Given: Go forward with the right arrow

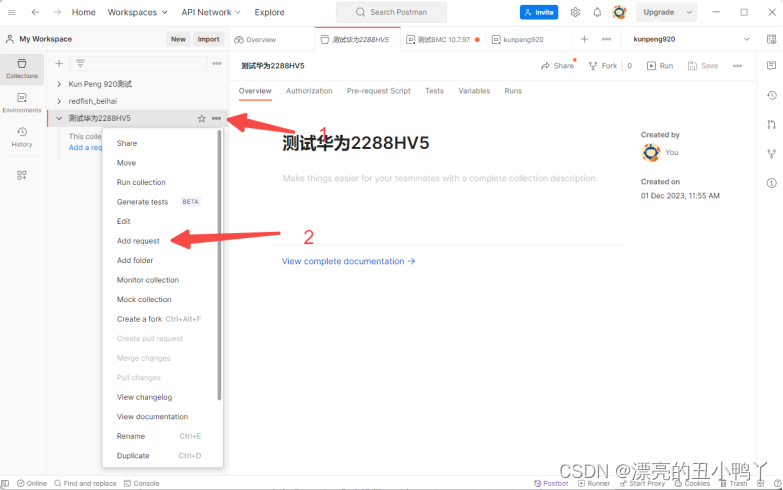Looking at the screenshot, I should 57,12.
